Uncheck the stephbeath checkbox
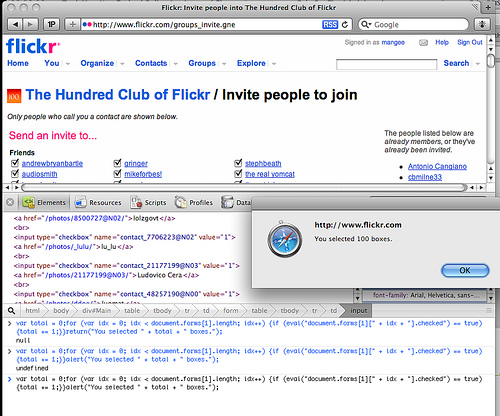 click(238, 163)
